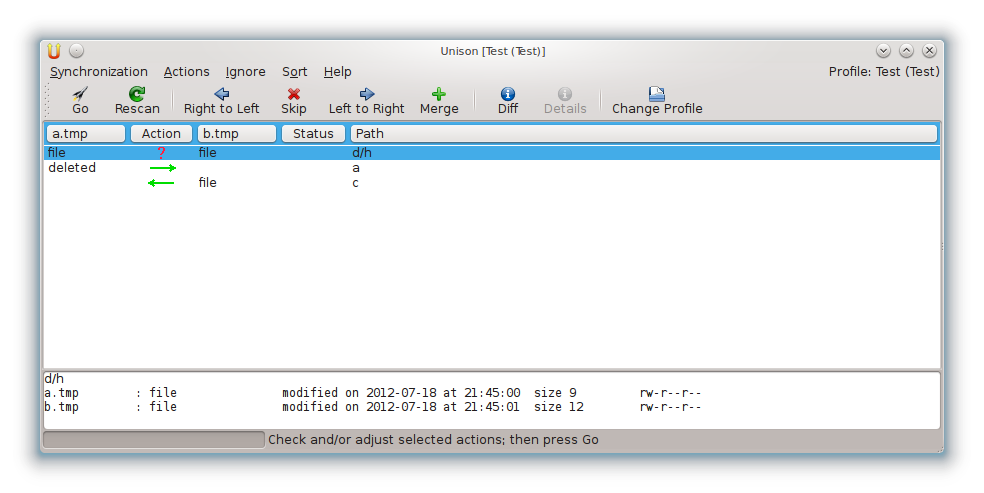Click the progress bar in status area

[x=154, y=440]
